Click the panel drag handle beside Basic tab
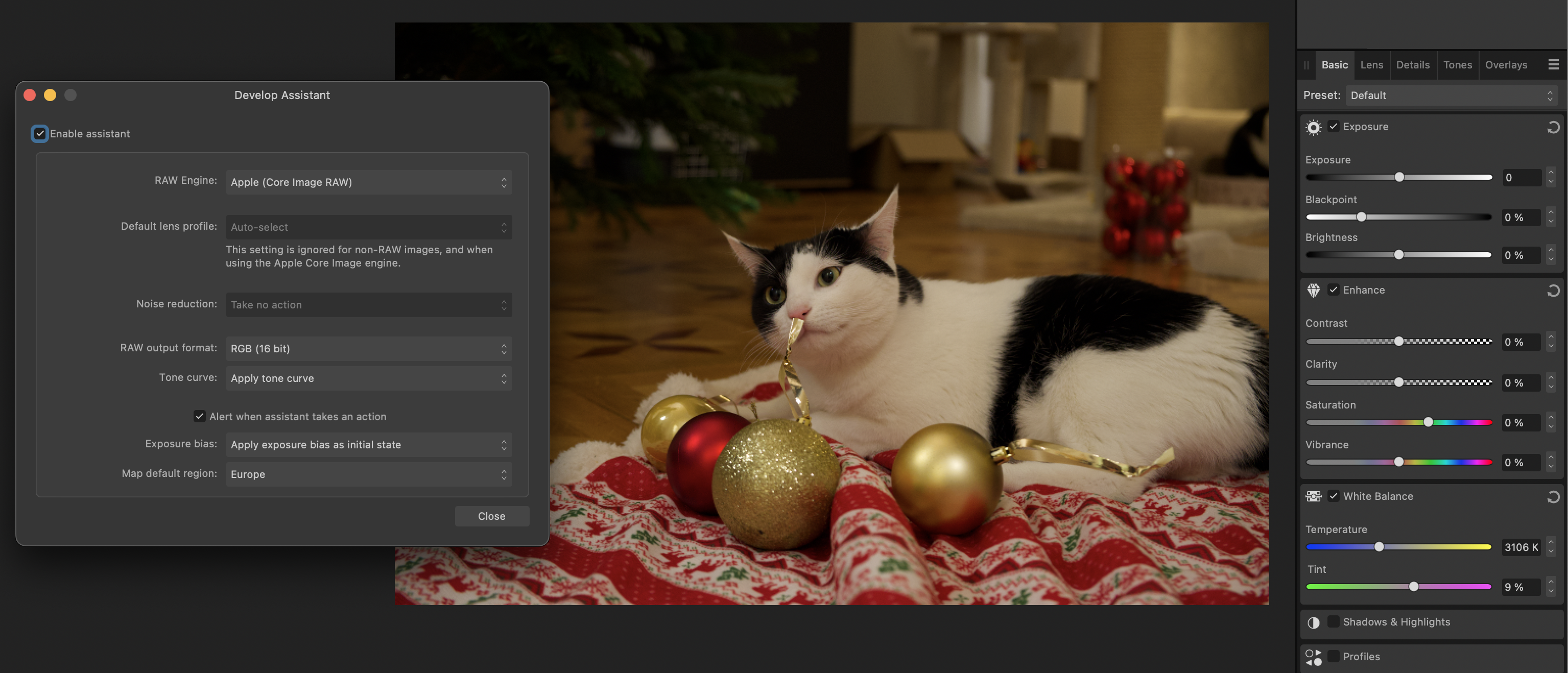The width and height of the screenshot is (1568, 673). (x=1306, y=65)
